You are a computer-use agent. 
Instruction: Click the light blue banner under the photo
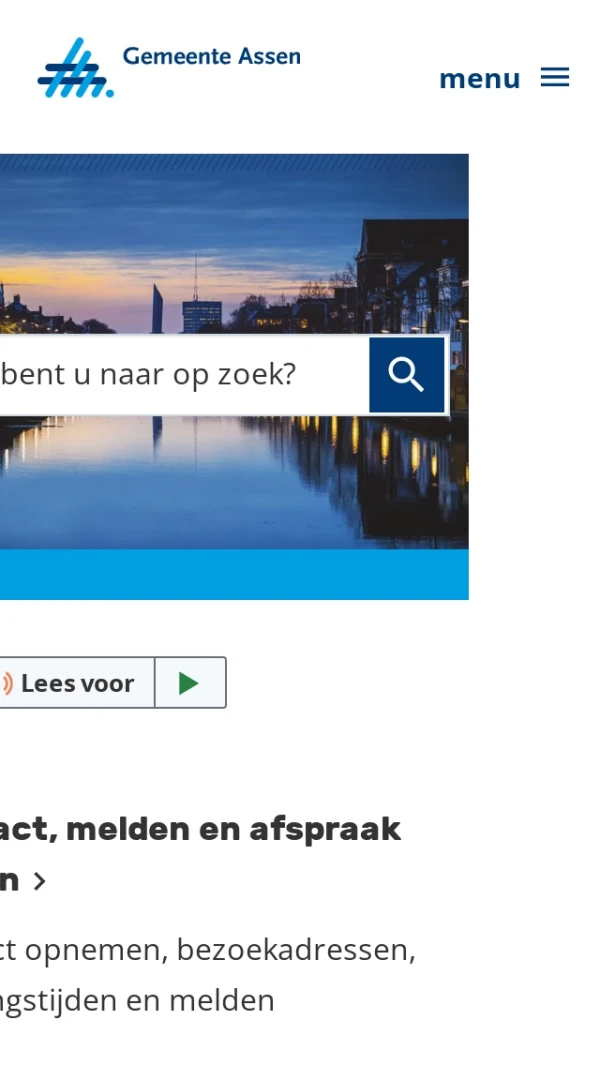coord(234,574)
